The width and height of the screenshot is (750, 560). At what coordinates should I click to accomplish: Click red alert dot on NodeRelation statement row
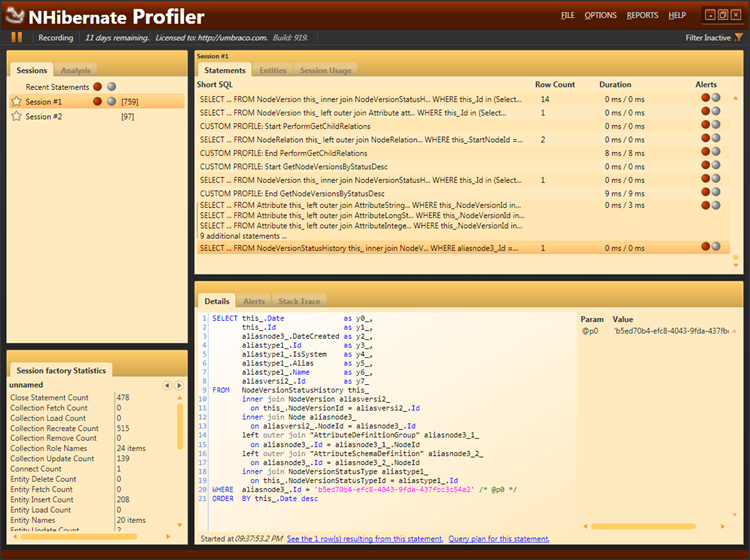pyautogui.click(x=706, y=138)
